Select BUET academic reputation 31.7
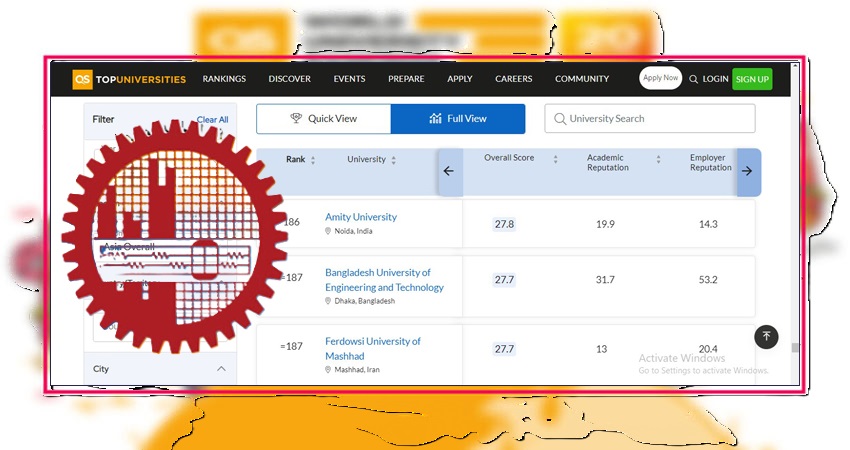Screen dimensions: 850x450 click(x=605, y=280)
